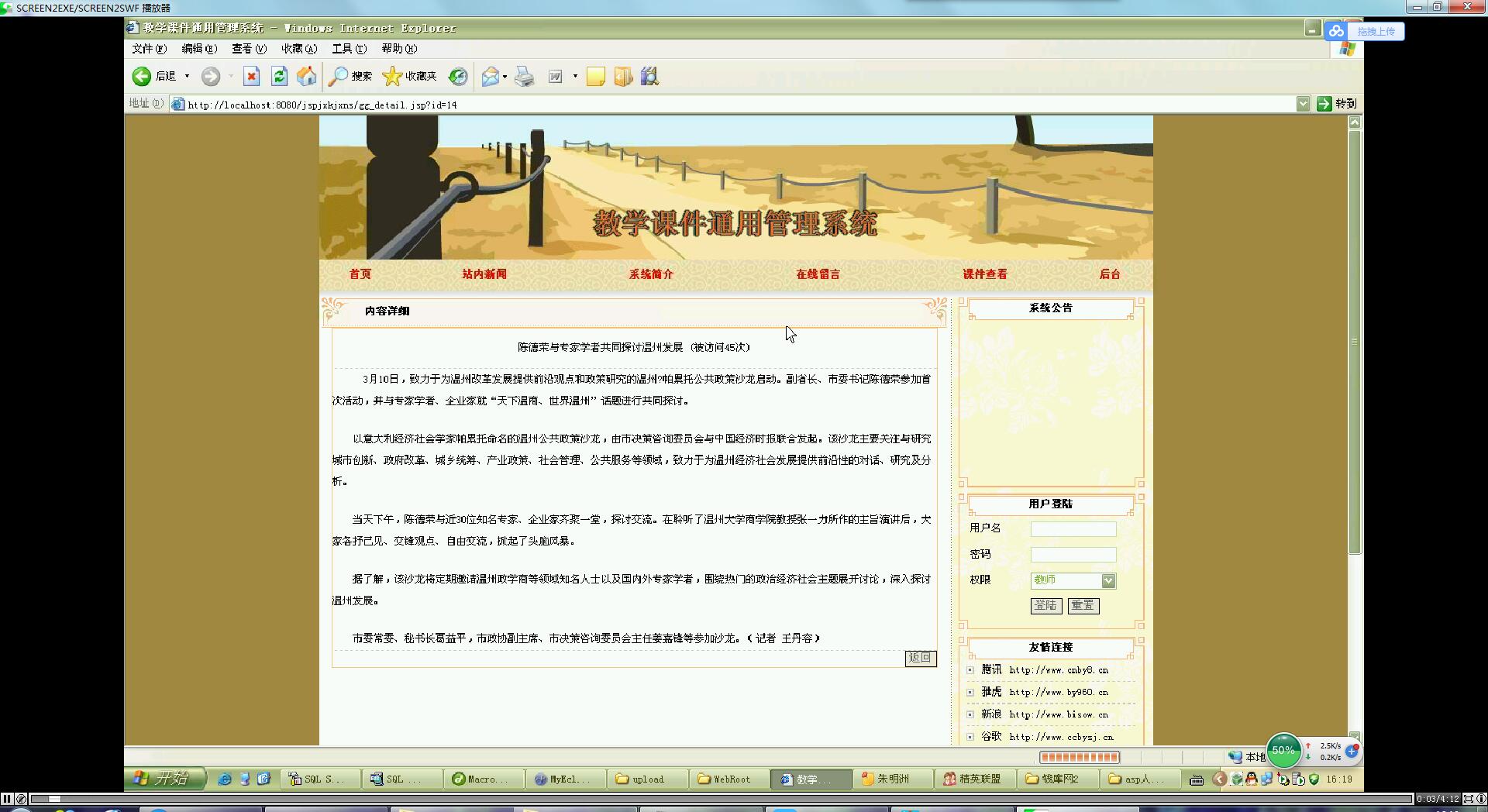This screenshot has height=812, width=1488.
Task: Click the 返回 button
Action: click(921, 658)
